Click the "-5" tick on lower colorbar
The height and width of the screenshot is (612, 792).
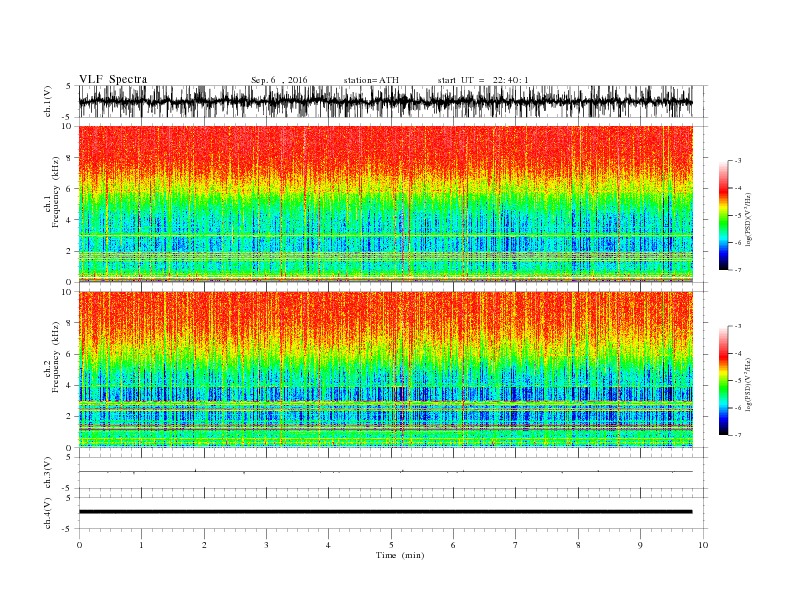tap(738, 380)
